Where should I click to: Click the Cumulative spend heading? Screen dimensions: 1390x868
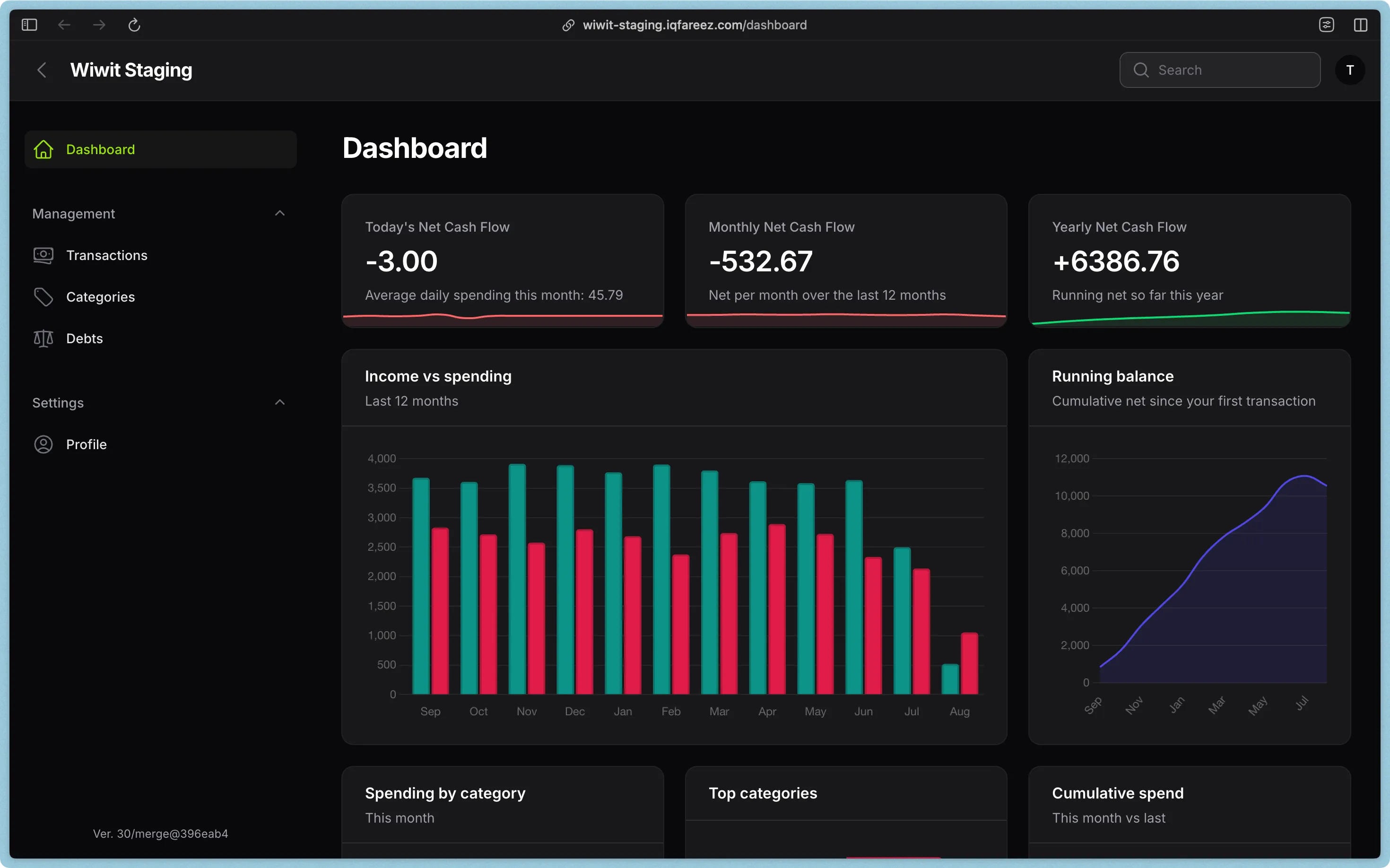1118,793
